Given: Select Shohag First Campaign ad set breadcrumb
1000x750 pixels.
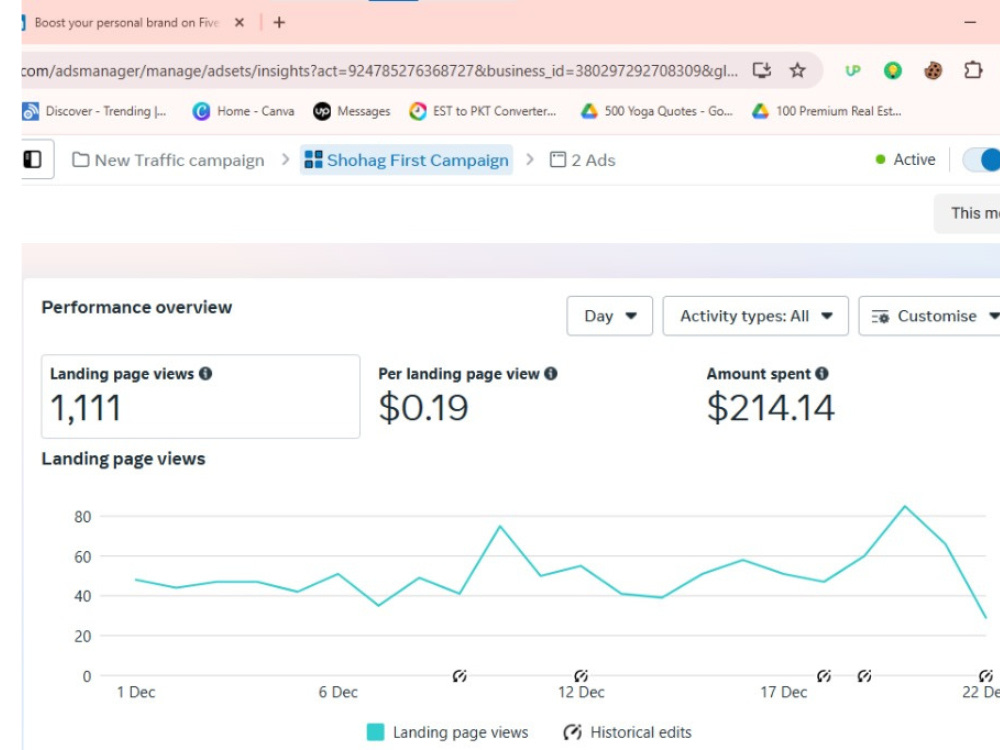Looking at the screenshot, I should pos(406,159).
